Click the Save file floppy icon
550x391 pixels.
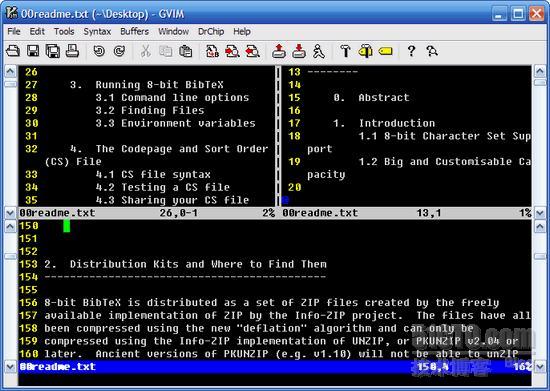coord(33,51)
